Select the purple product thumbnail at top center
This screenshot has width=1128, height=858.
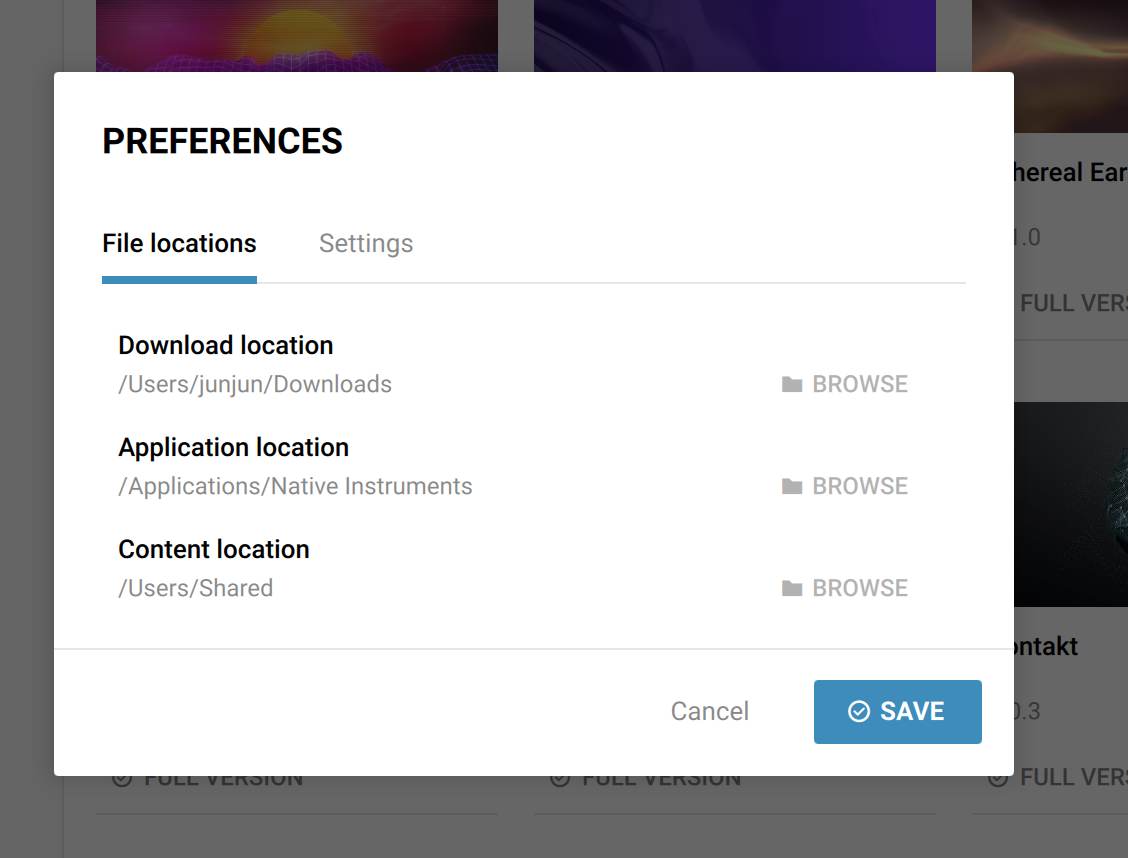coord(735,35)
